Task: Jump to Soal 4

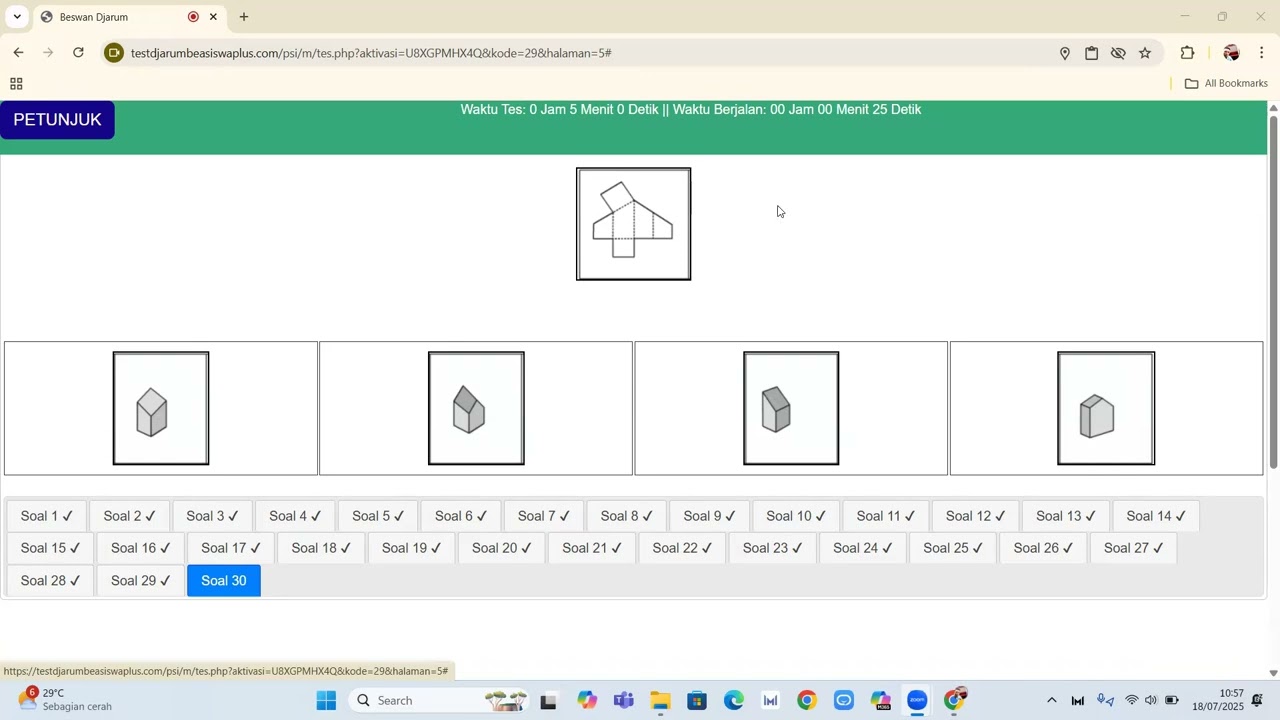Action: 296,516
